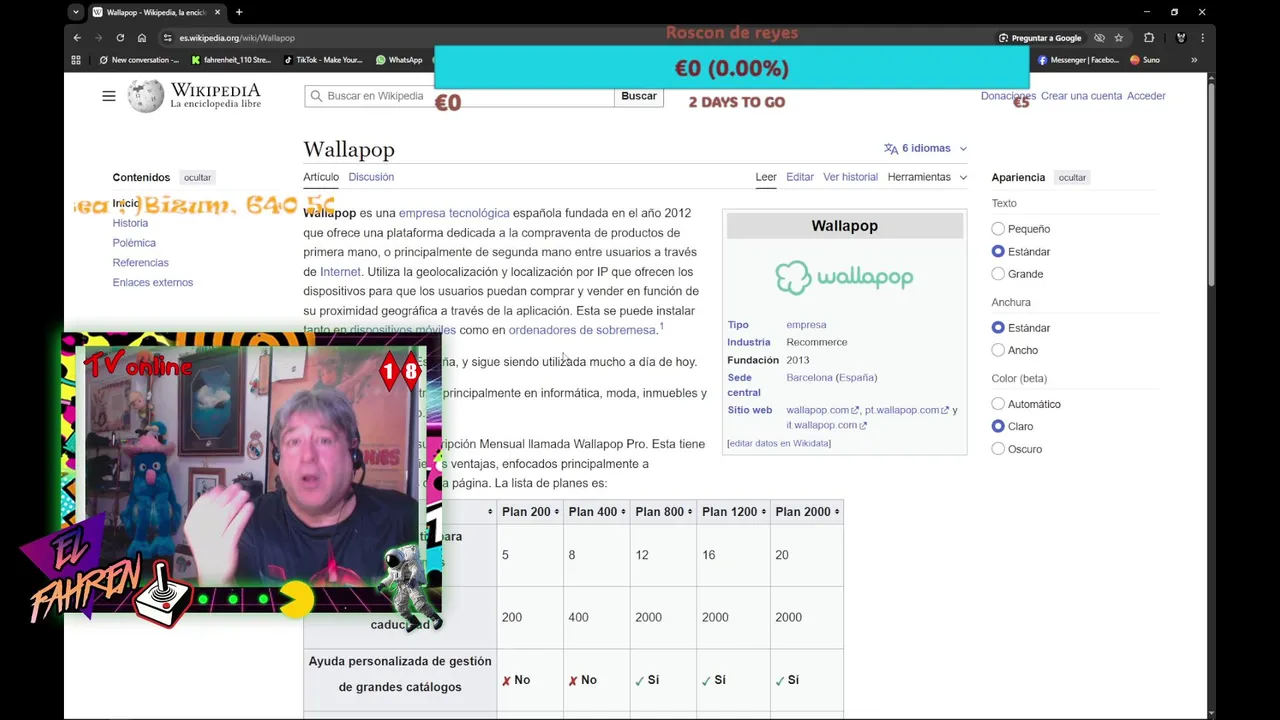Click the crossed-eye icon in address bar
Screen dimensions: 1280x720
point(1099,38)
